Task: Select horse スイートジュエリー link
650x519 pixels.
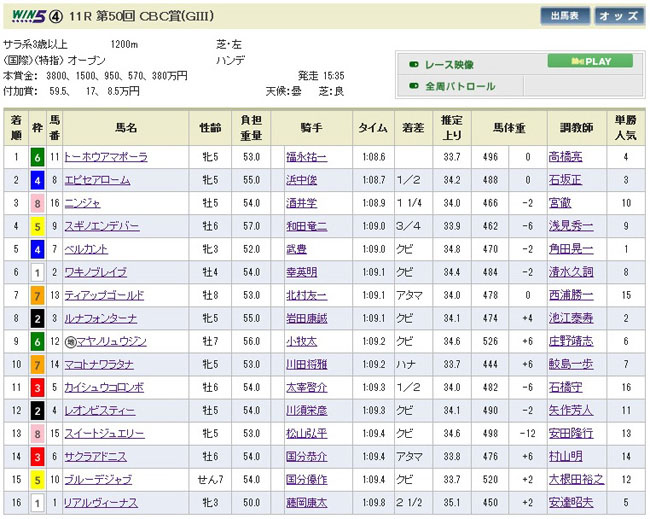Action: pyautogui.click(x=104, y=433)
